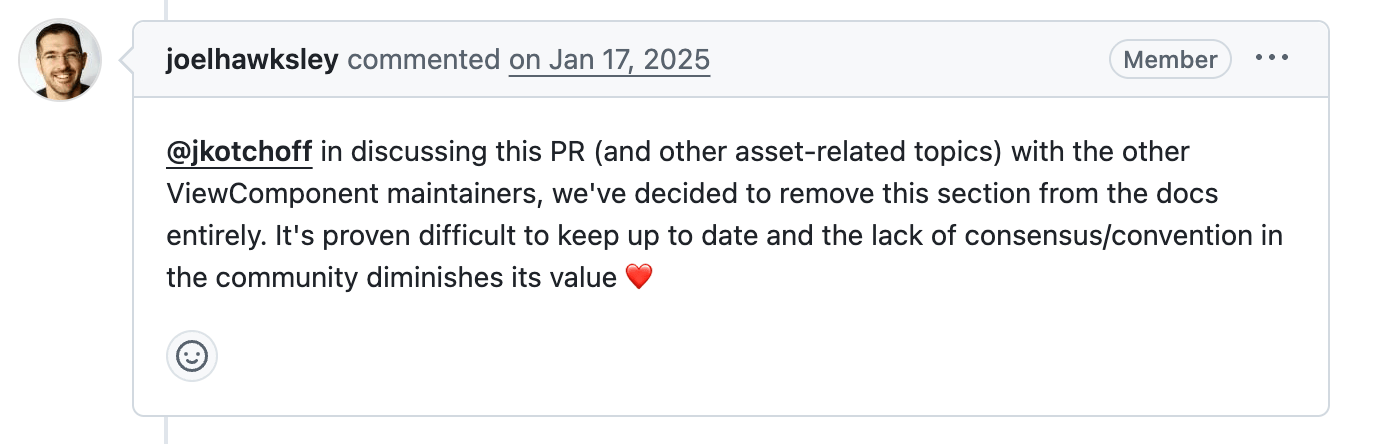This screenshot has height=444, width=1378.
Task: Open the three-dot comment options menu
Action: tap(1272, 58)
